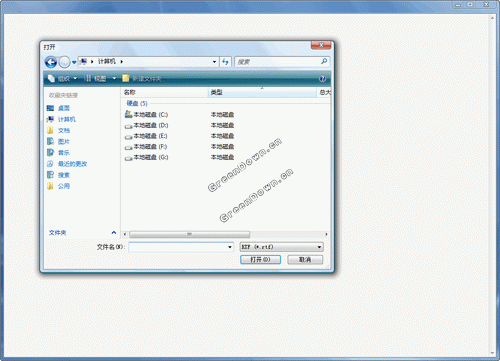
Task: Click the 取消 button
Action: pyautogui.click(x=305, y=260)
